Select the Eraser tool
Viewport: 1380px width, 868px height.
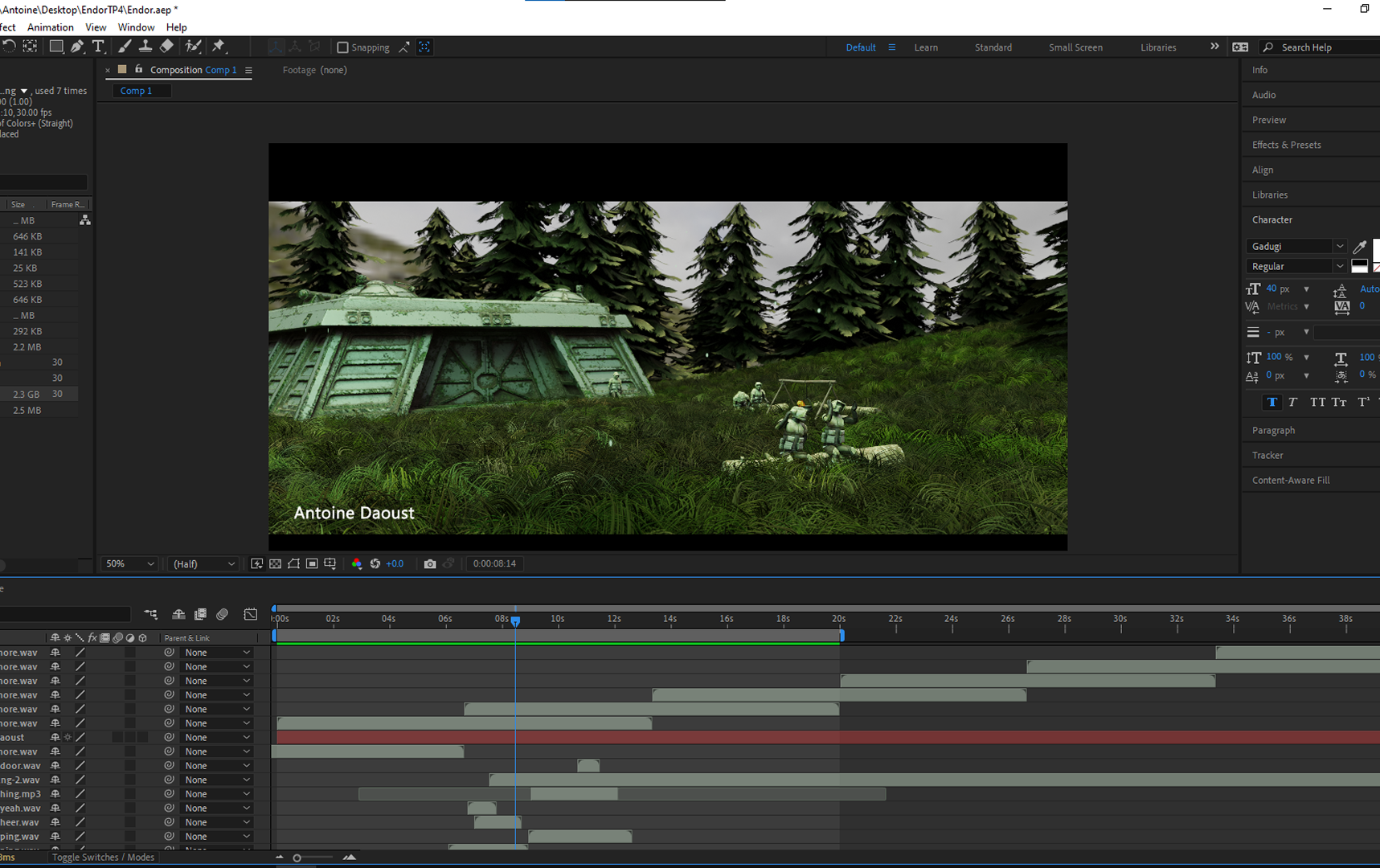167,47
